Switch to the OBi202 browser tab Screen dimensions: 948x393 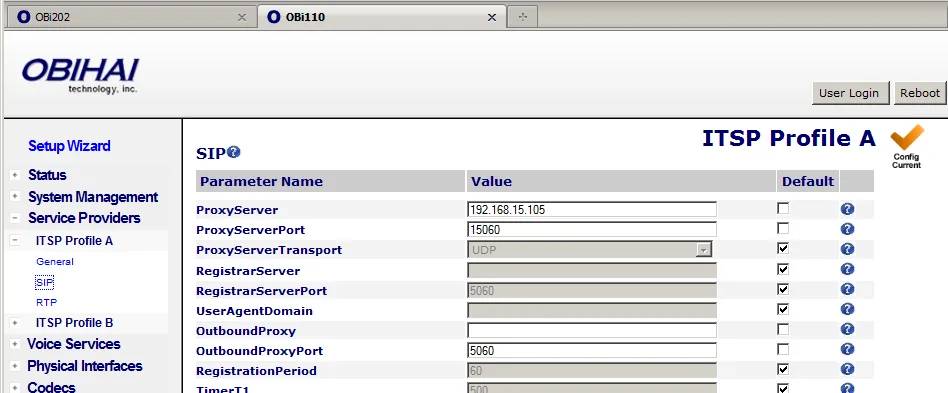131,18
